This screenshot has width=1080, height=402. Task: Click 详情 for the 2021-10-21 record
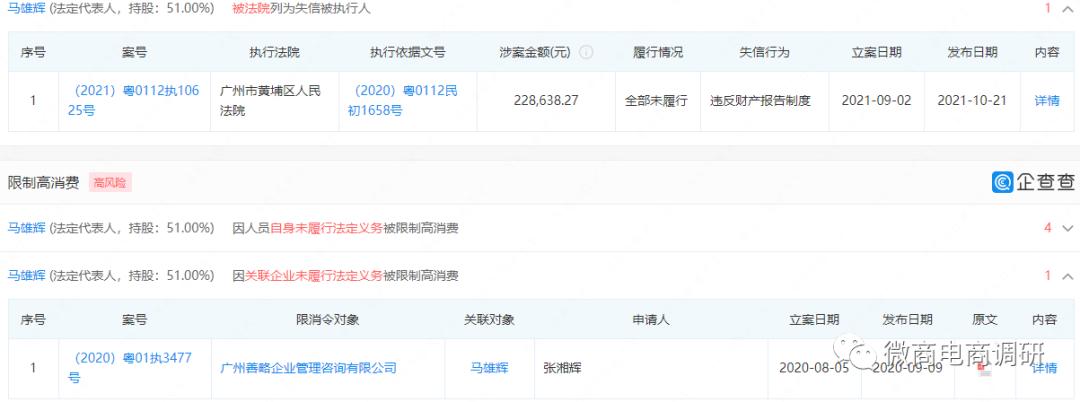(x=1046, y=101)
